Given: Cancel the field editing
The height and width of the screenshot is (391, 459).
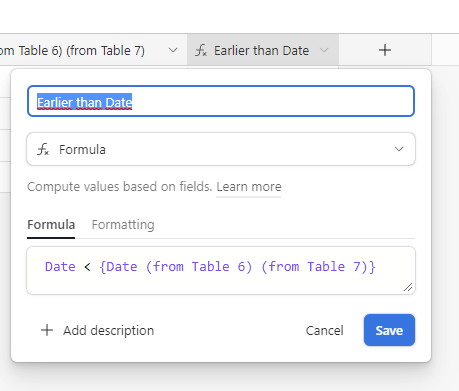Looking at the screenshot, I should pos(324,331).
